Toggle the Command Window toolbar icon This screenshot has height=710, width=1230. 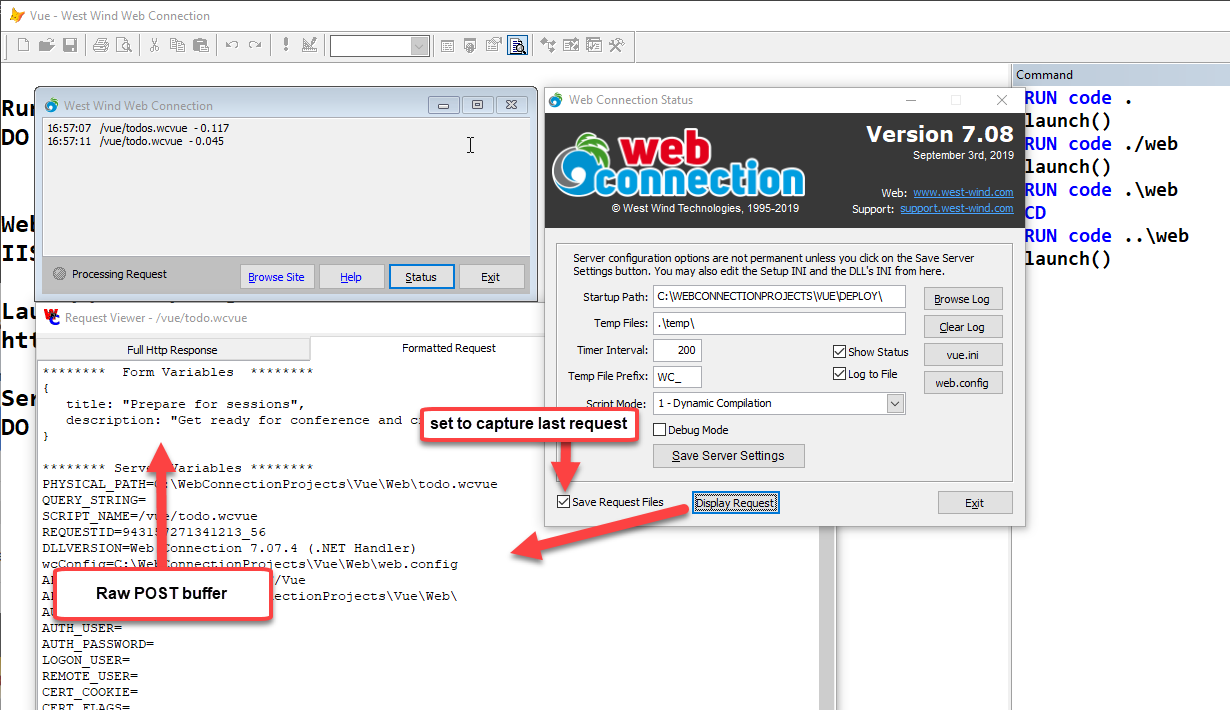click(447, 45)
